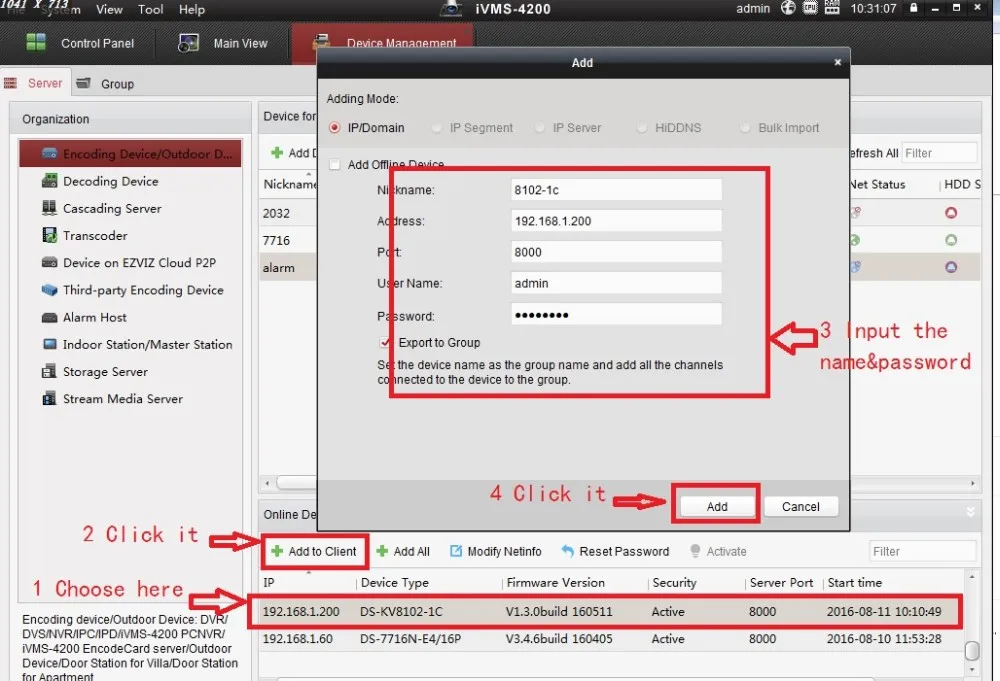Click the HDD status icon for row 7716
Screen dimensions: 1000x681
tap(951, 240)
